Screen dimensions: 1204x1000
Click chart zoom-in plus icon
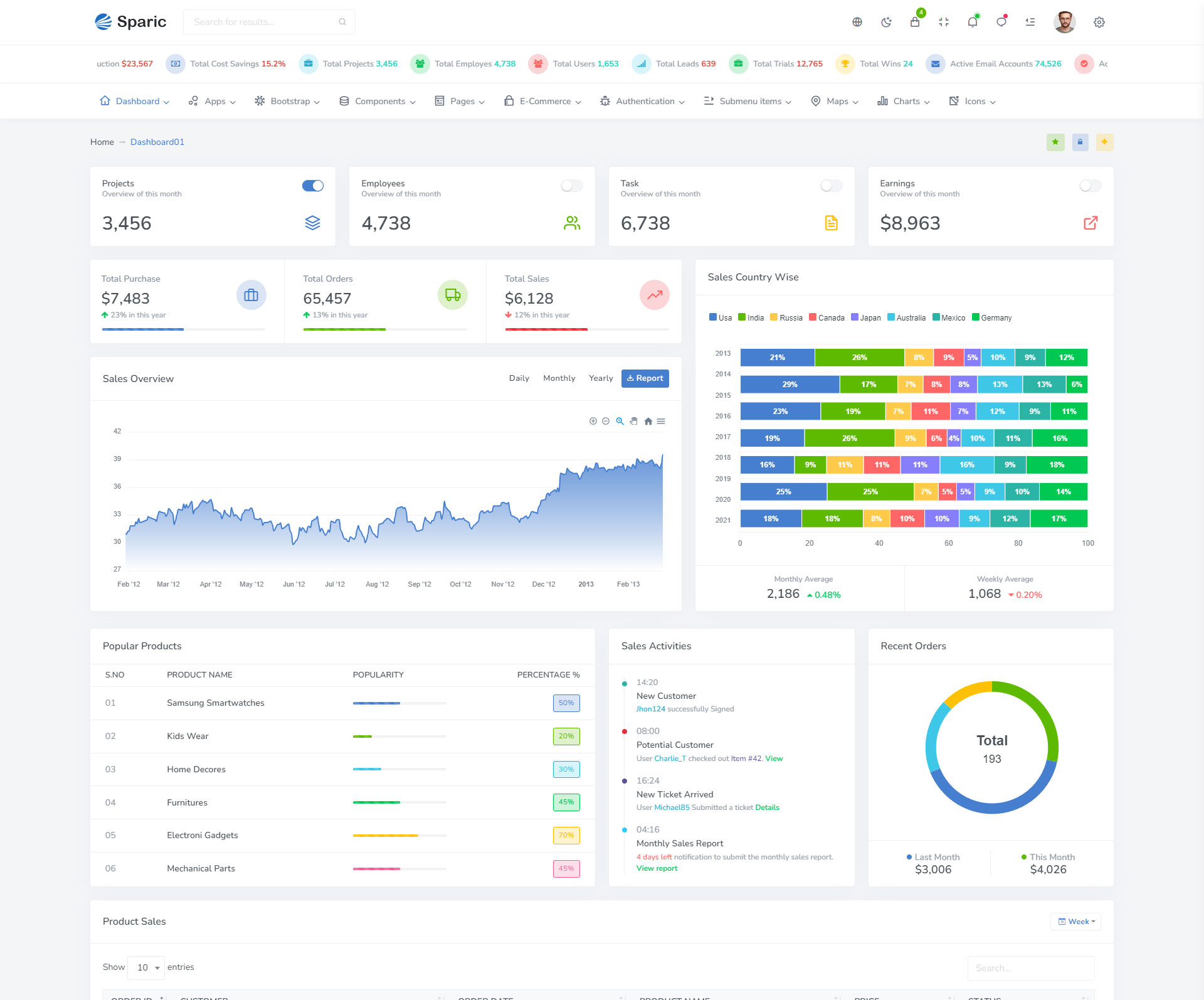(x=593, y=421)
